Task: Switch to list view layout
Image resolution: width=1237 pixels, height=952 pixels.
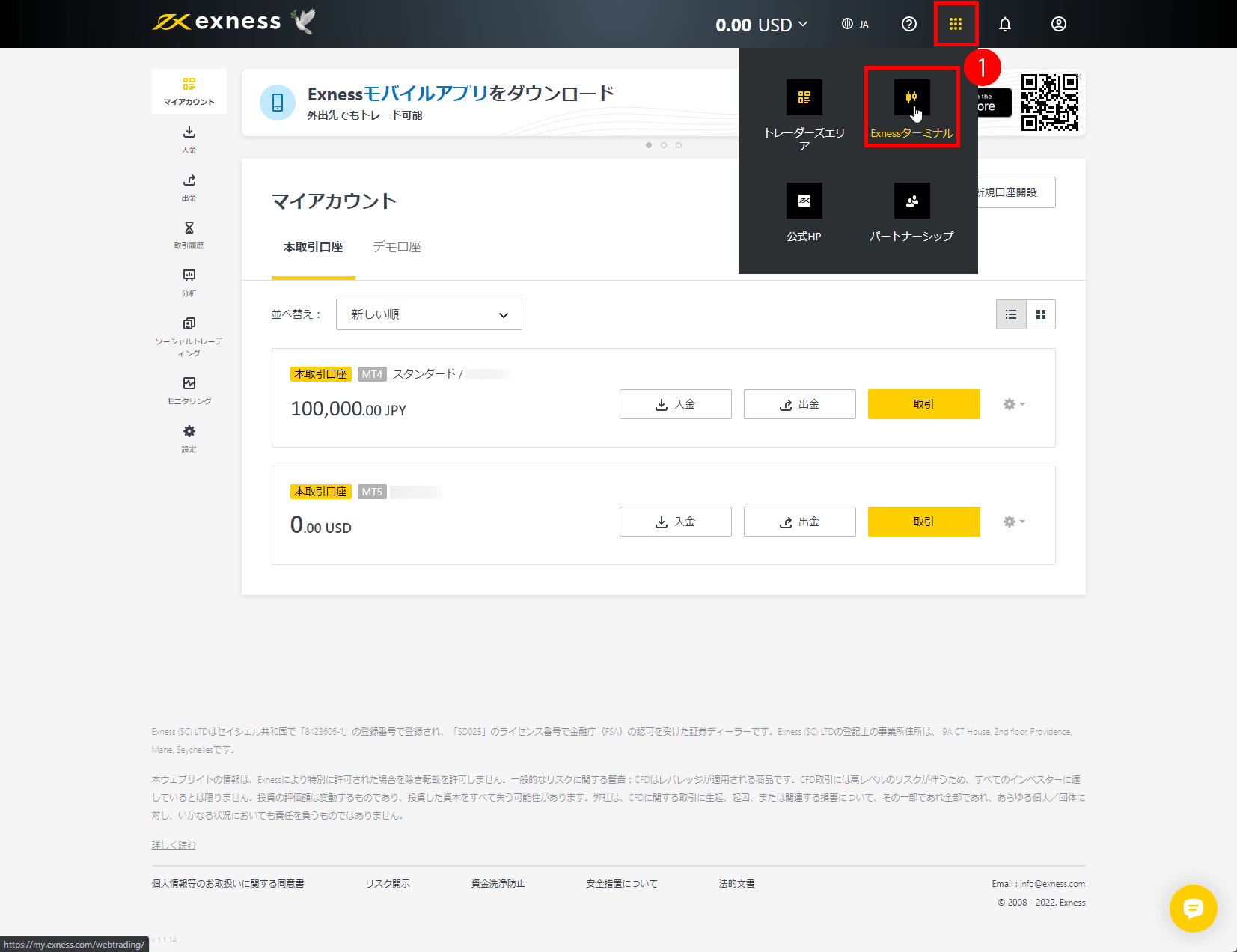Action: 1011,314
